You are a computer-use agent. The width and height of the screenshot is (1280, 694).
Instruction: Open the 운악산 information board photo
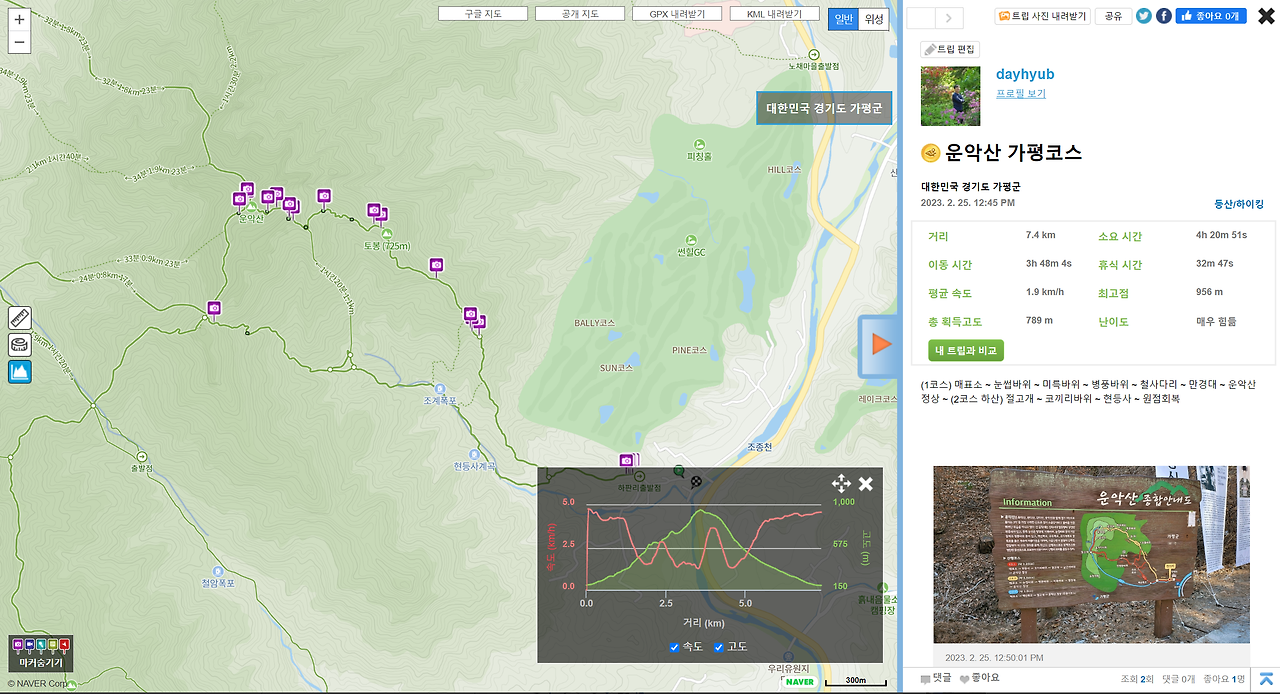click(1091, 554)
